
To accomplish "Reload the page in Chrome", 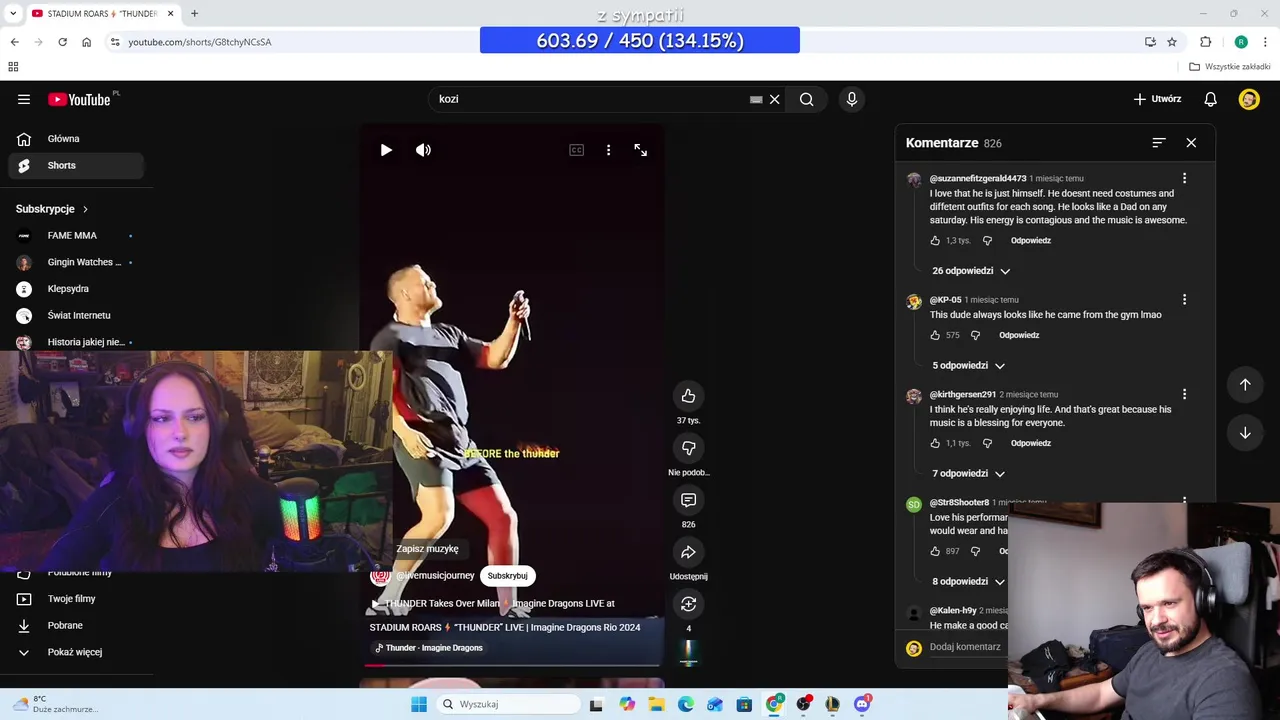I will 62,42.
